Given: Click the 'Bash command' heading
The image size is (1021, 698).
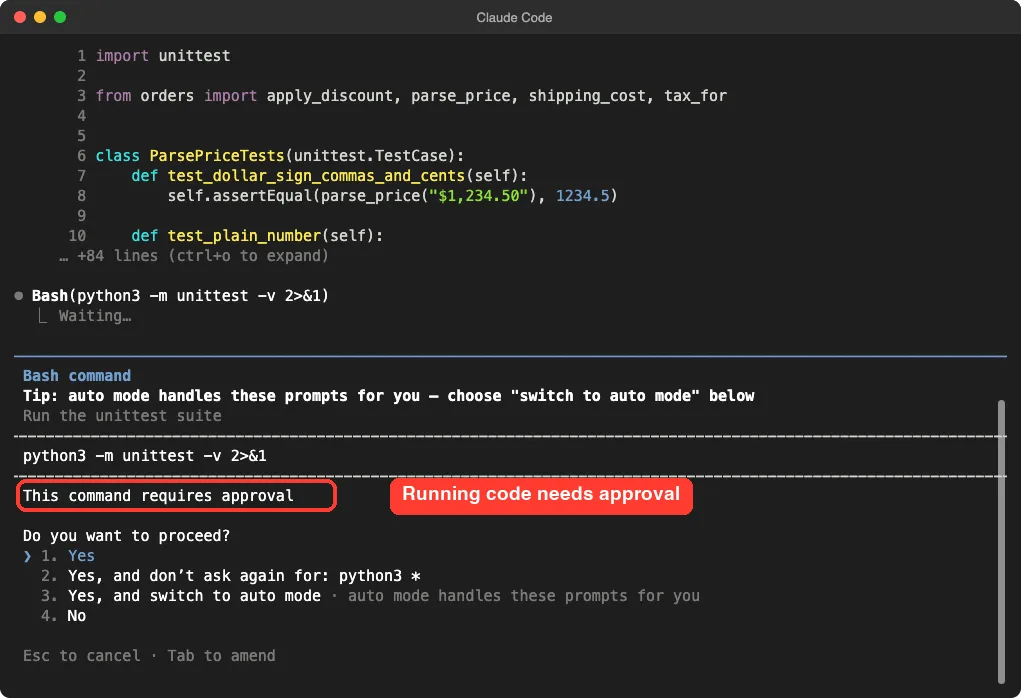Looking at the screenshot, I should pyautogui.click(x=77, y=376).
